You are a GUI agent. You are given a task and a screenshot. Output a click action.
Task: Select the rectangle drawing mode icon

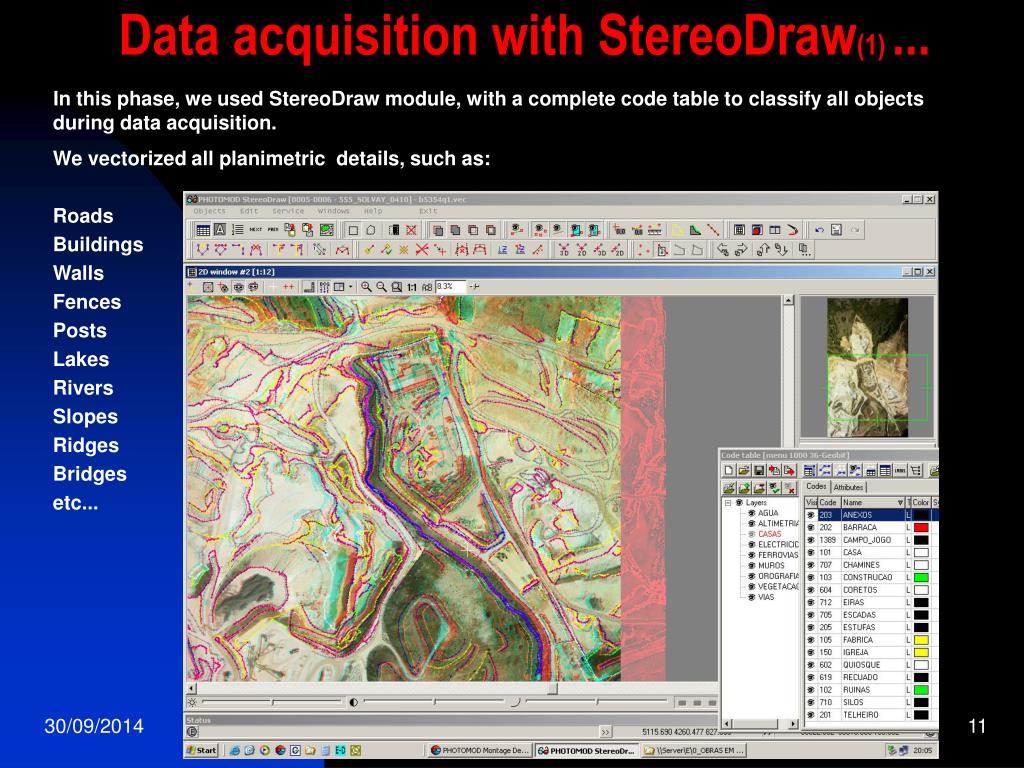pos(353,230)
